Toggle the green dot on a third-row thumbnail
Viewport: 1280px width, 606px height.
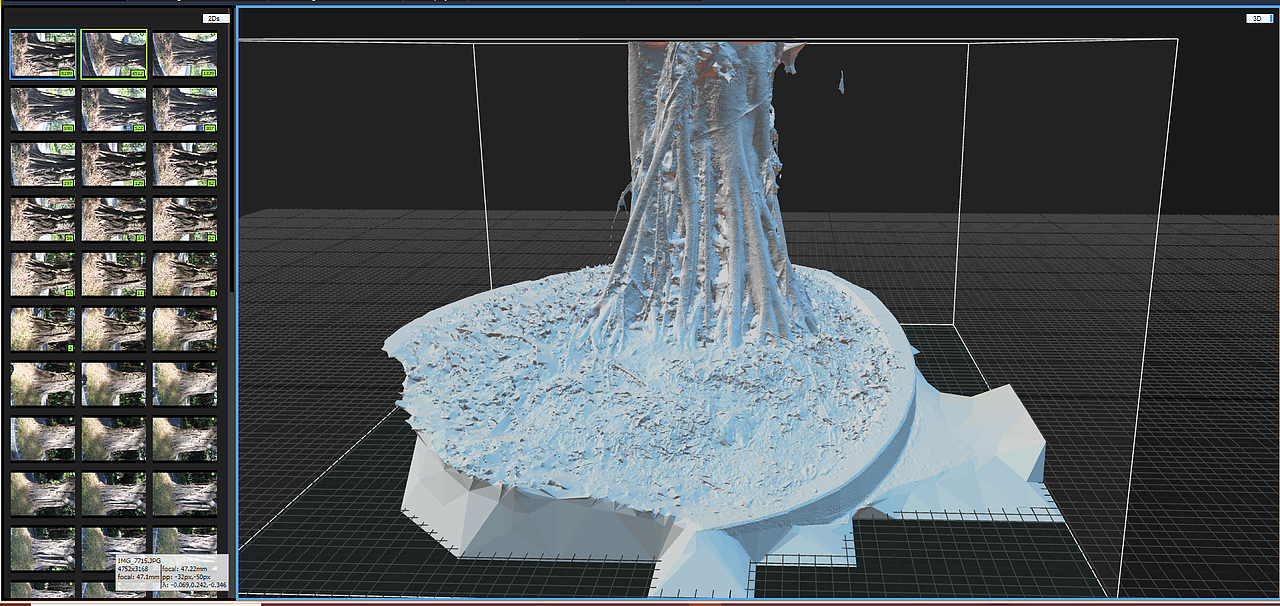70,142
